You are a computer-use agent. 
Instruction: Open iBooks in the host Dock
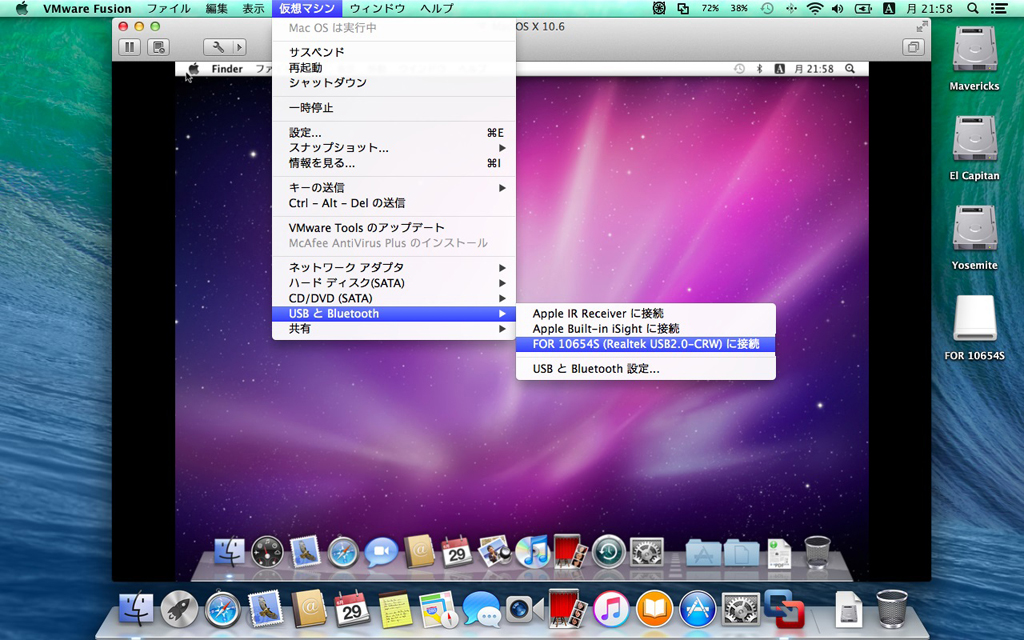[x=654, y=609]
